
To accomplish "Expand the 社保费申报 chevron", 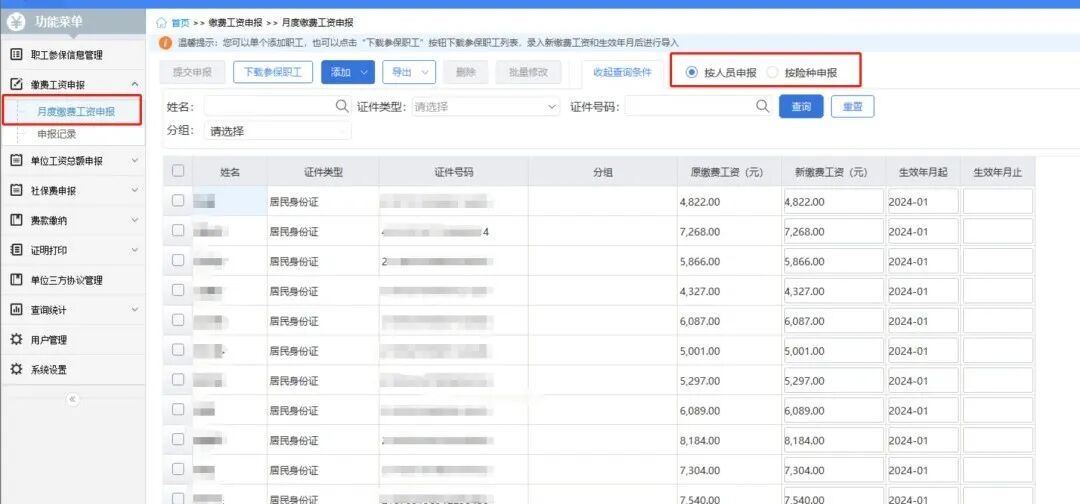I will (x=134, y=190).
